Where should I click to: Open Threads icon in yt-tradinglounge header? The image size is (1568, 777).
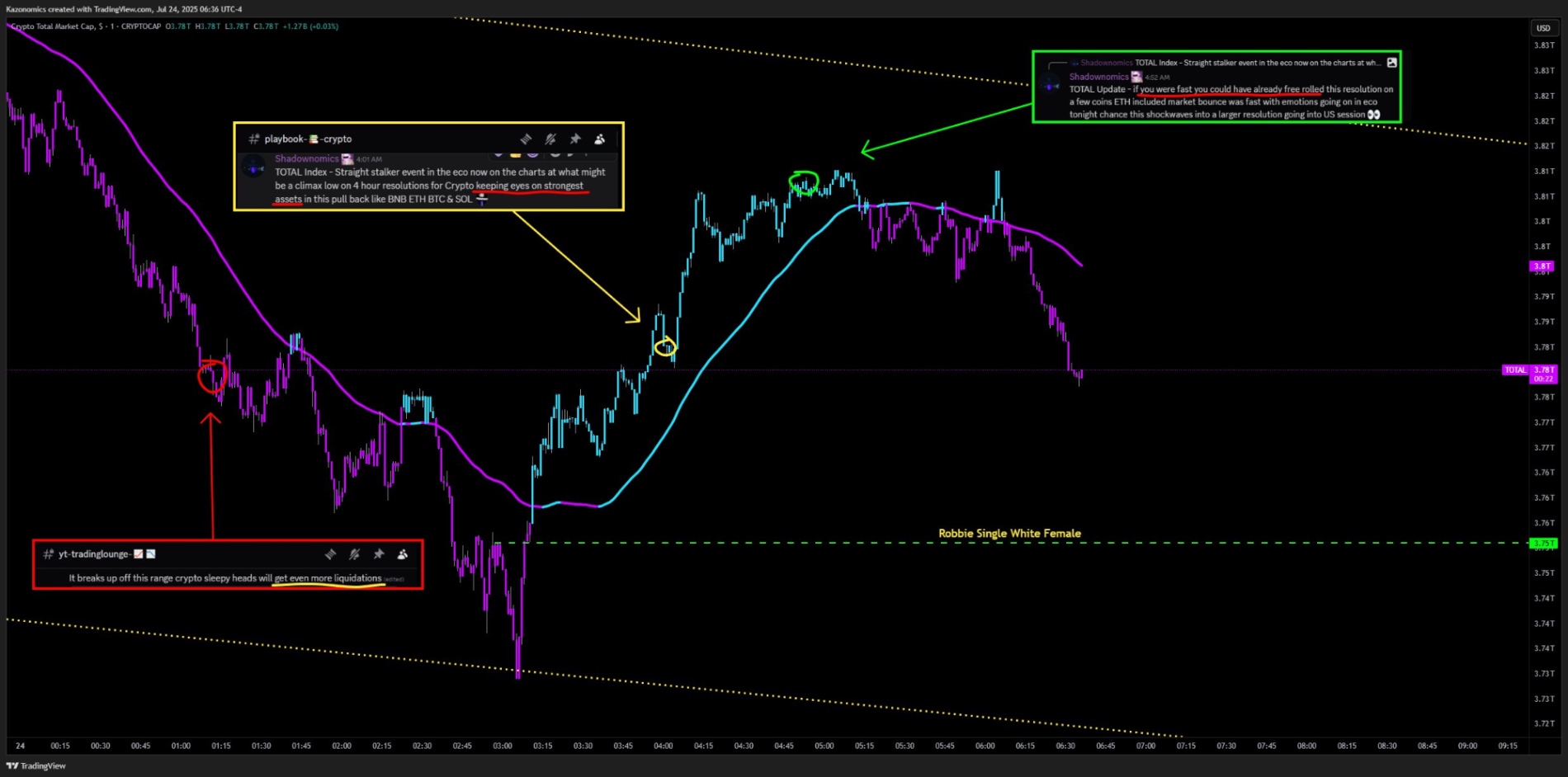(330, 554)
